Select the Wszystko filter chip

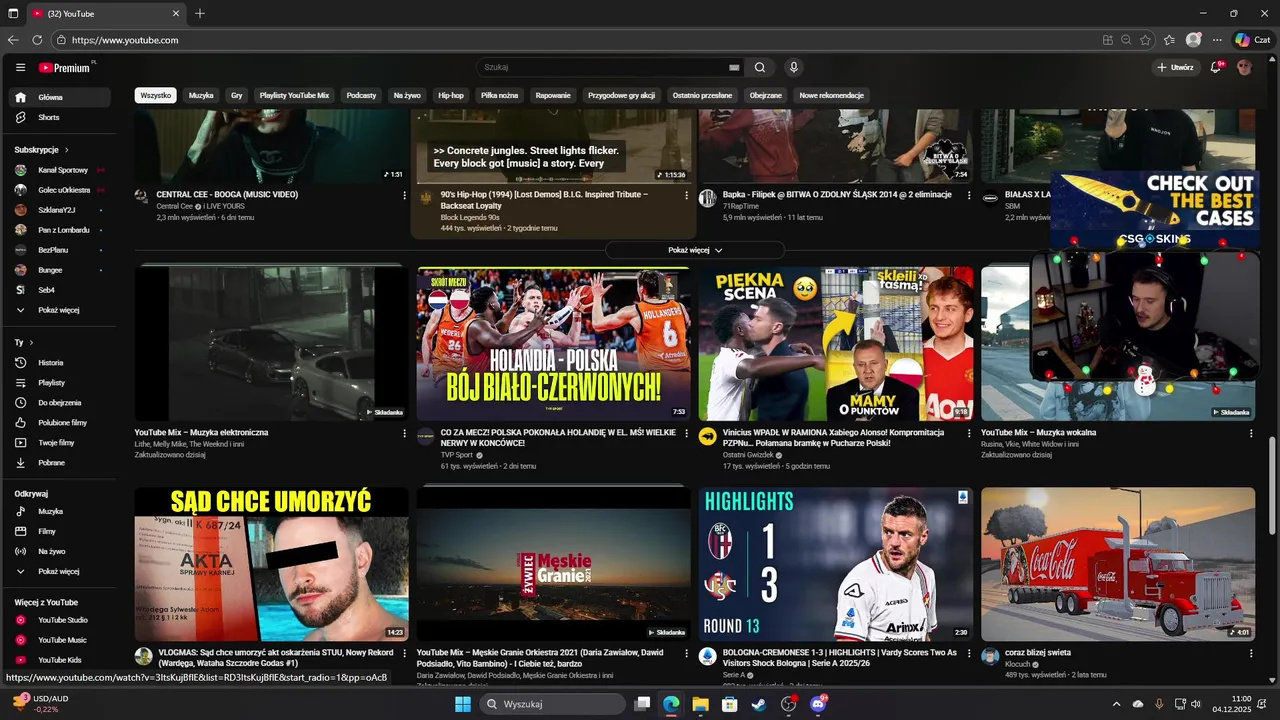click(x=156, y=95)
